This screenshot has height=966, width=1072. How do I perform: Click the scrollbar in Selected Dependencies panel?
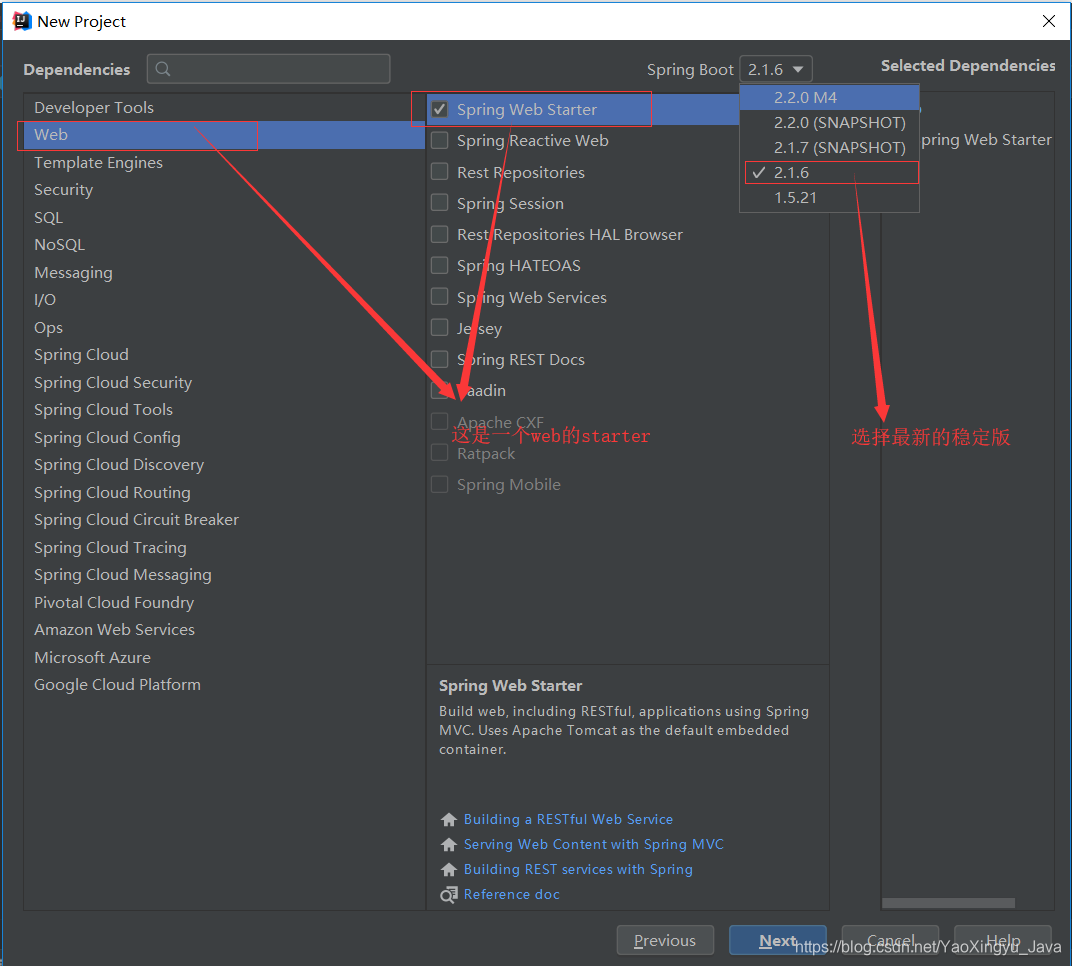point(948,903)
